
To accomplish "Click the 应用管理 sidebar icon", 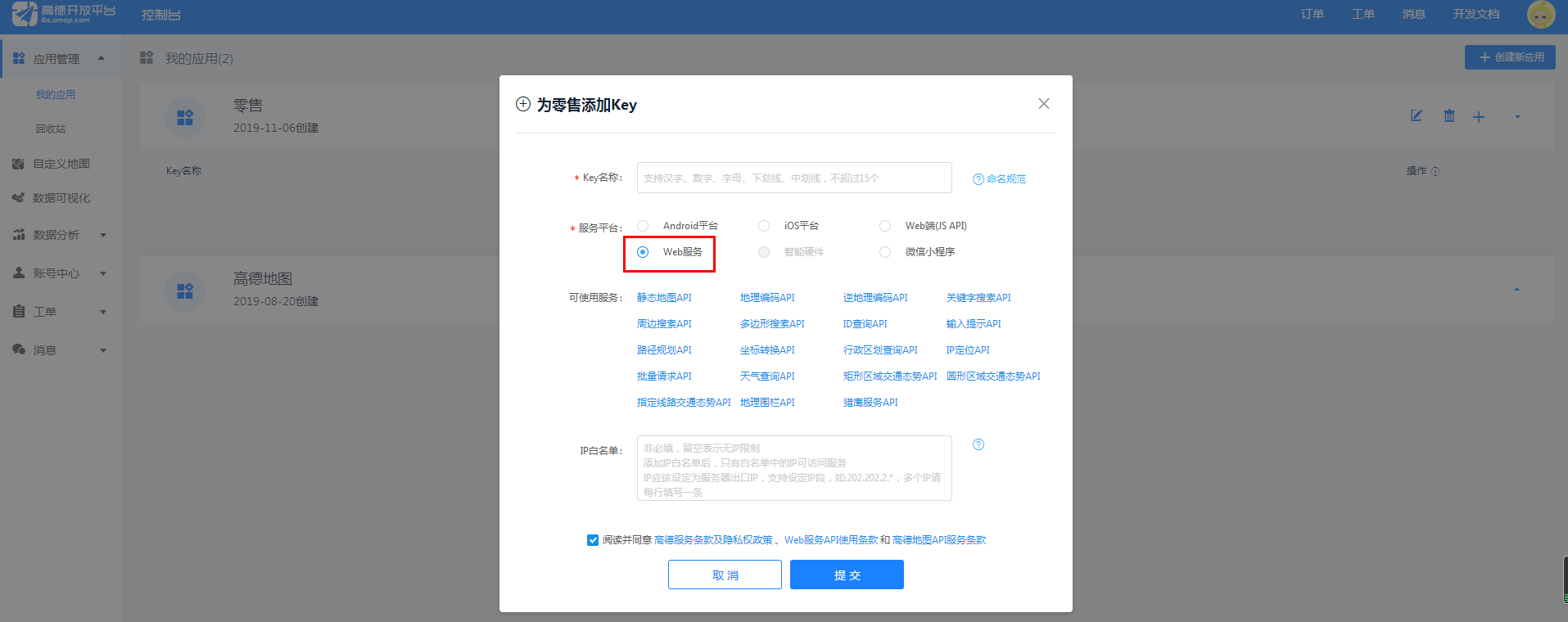I will [19, 58].
